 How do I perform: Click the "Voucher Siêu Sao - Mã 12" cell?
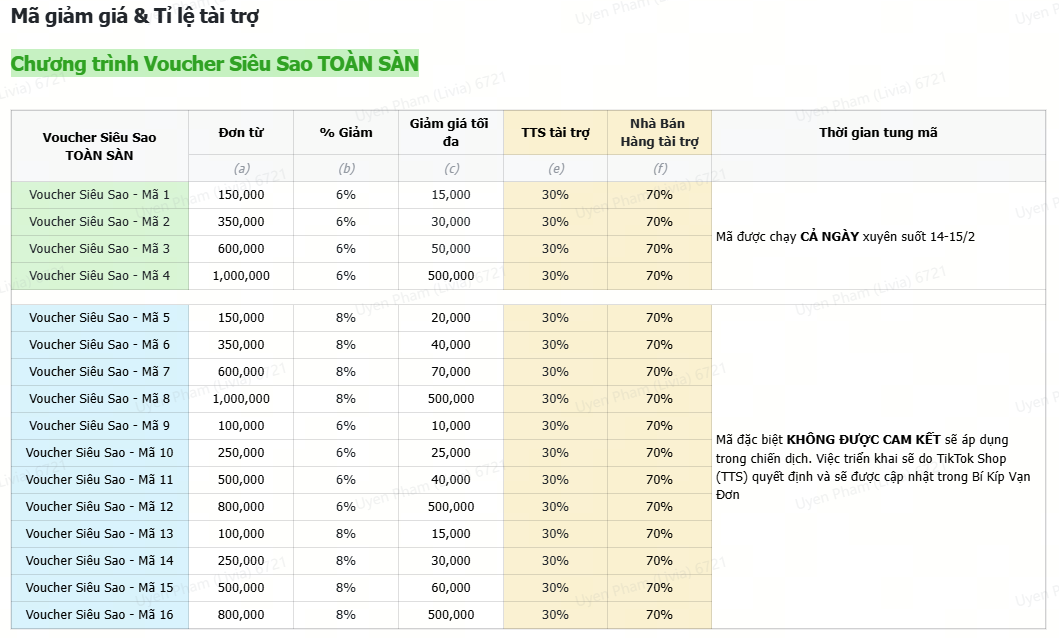[x=100, y=507]
